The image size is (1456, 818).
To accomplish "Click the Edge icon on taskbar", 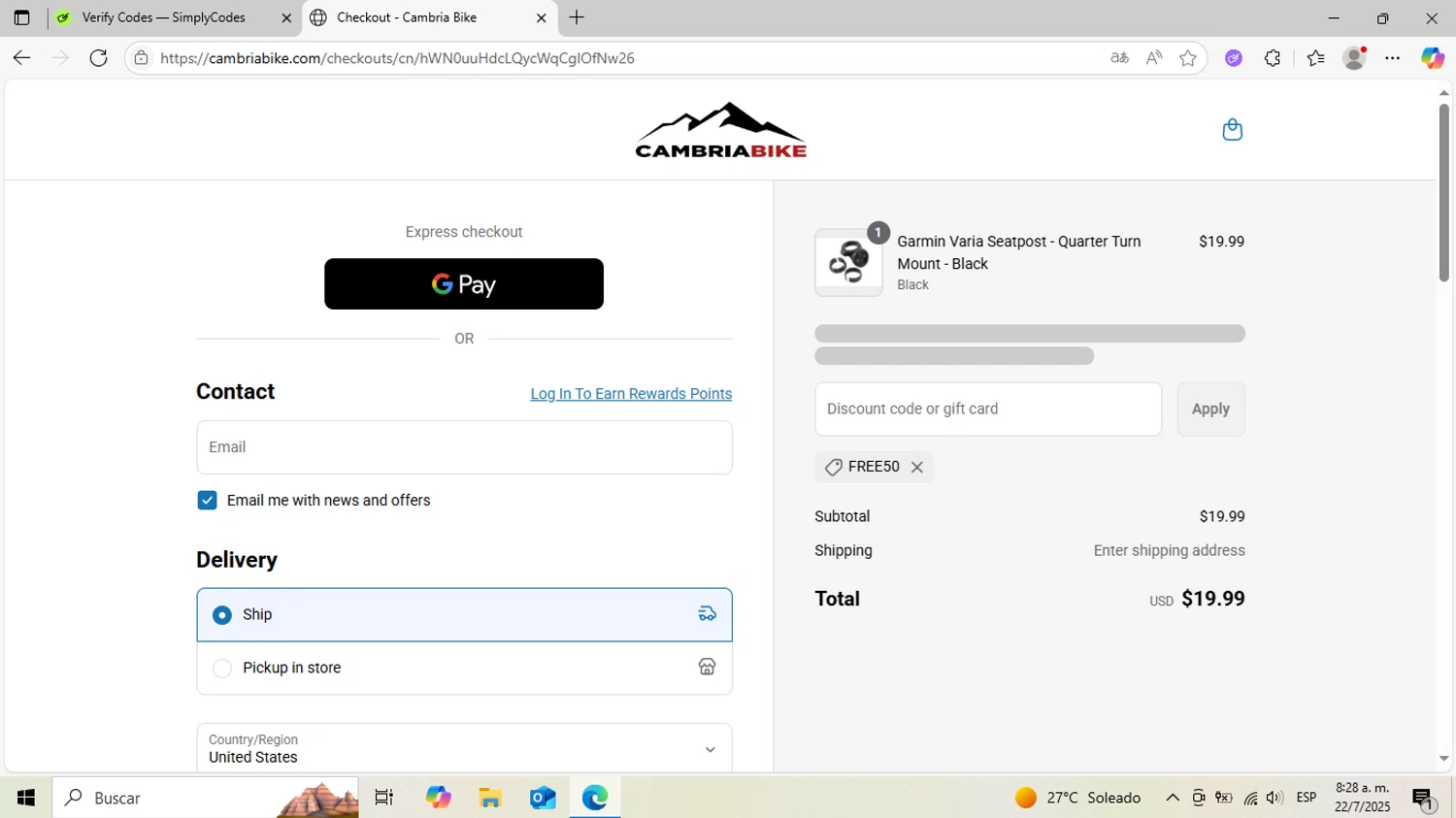I will coord(595,798).
